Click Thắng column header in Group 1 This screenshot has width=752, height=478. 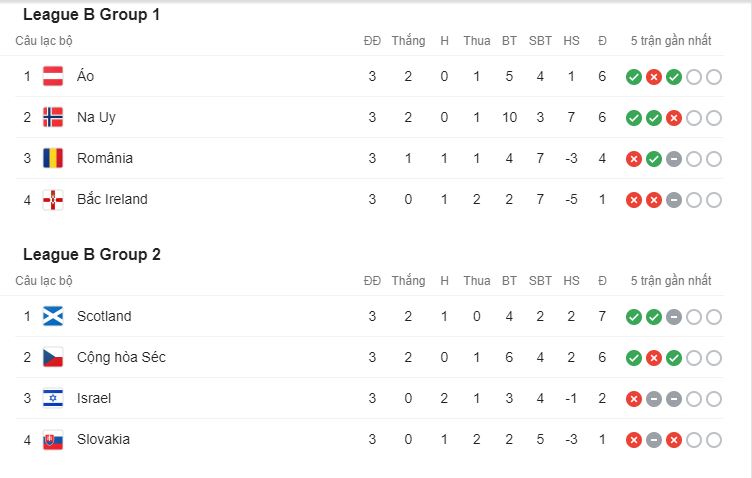click(408, 41)
